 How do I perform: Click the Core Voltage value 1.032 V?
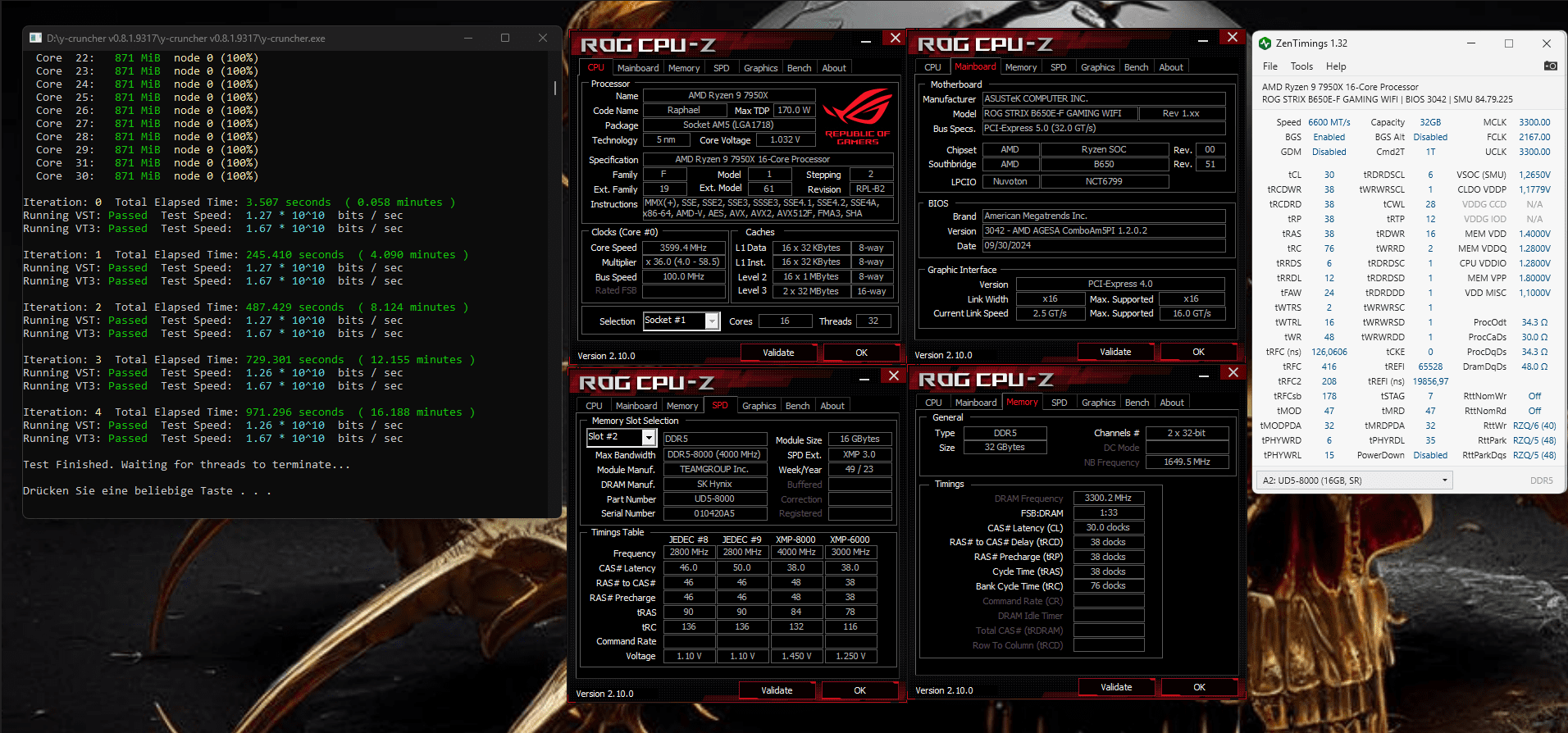(x=785, y=139)
